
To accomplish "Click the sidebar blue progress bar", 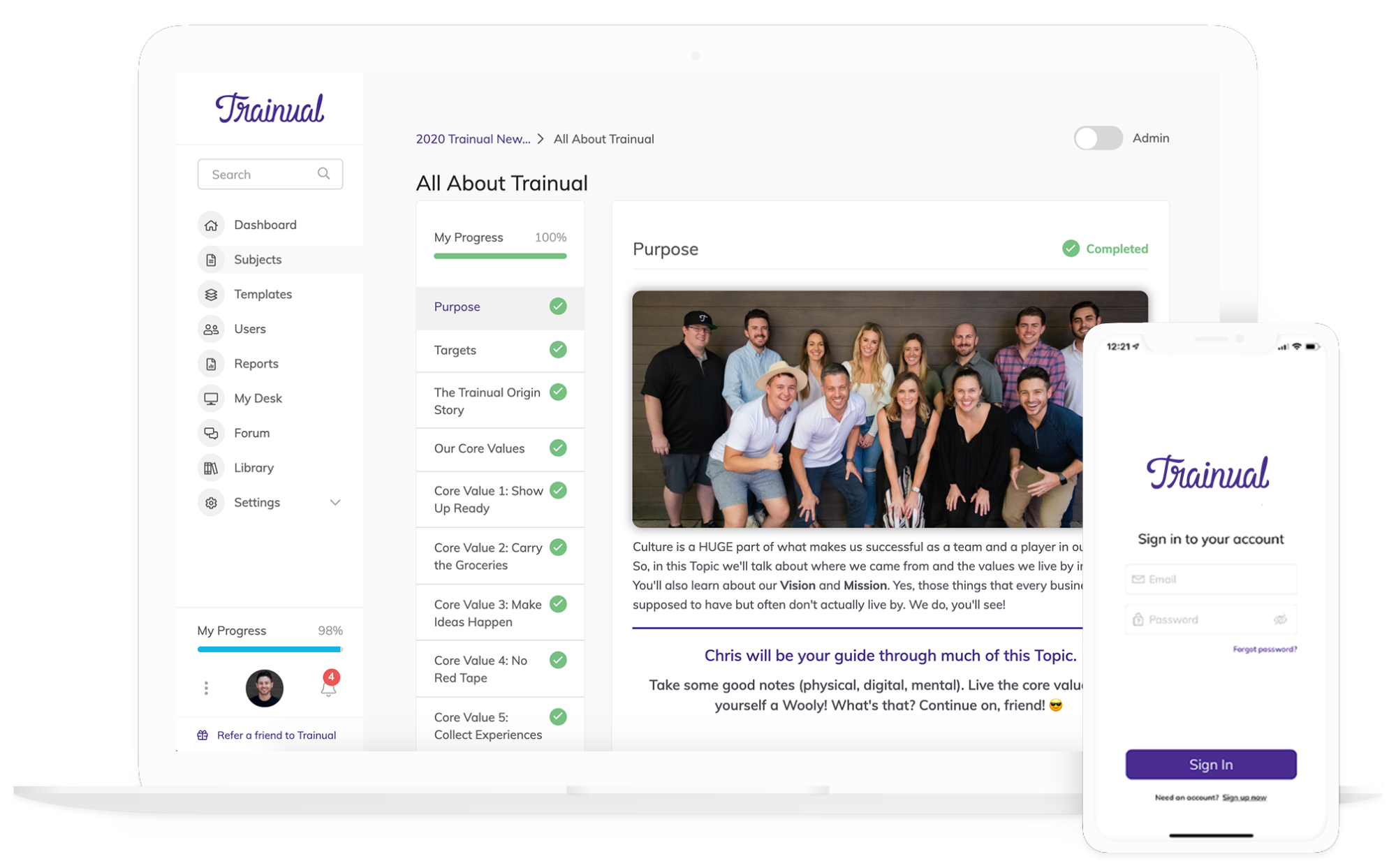I will [x=270, y=649].
